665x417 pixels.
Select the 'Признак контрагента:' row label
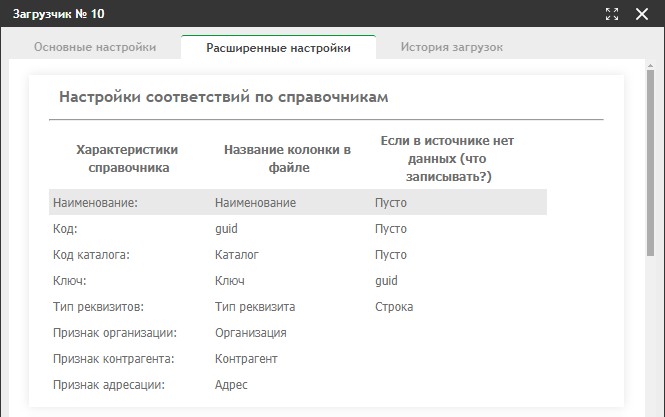point(114,359)
